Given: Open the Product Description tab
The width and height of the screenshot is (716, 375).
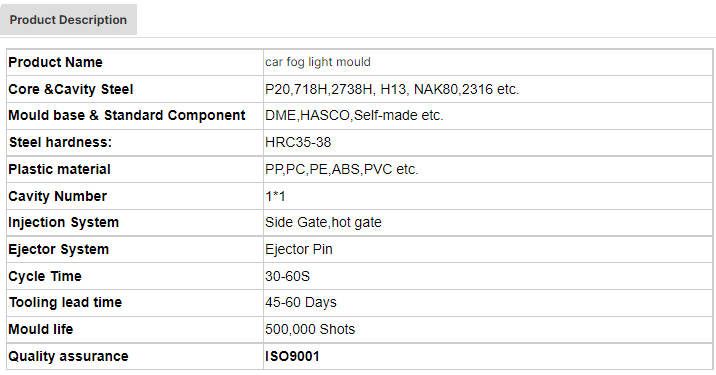Looking at the screenshot, I should click(68, 20).
